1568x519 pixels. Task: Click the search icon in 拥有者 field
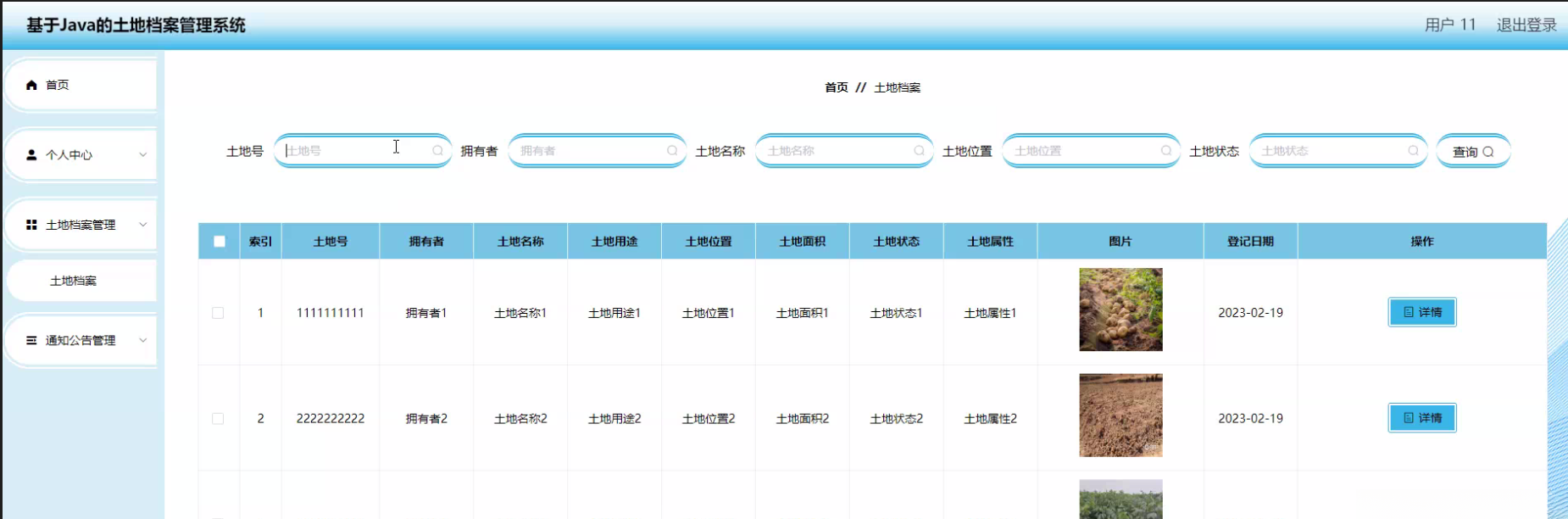coord(672,151)
